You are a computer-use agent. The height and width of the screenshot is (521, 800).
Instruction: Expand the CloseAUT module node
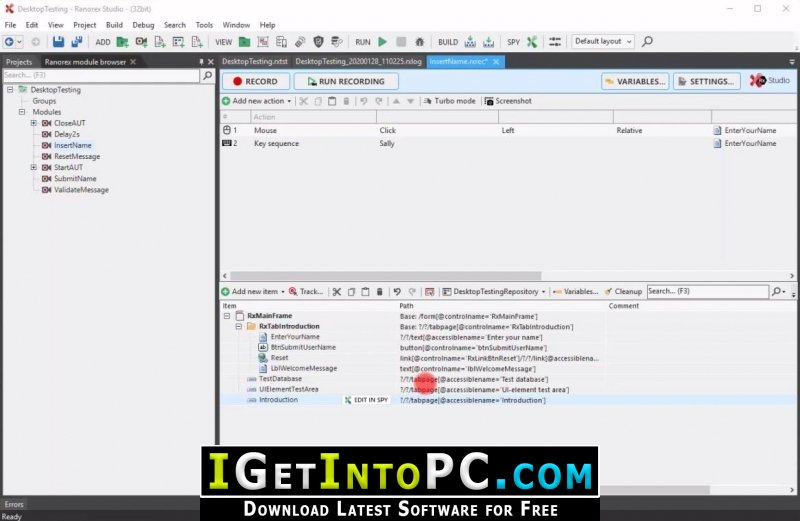pyautogui.click(x=34, y=123)
